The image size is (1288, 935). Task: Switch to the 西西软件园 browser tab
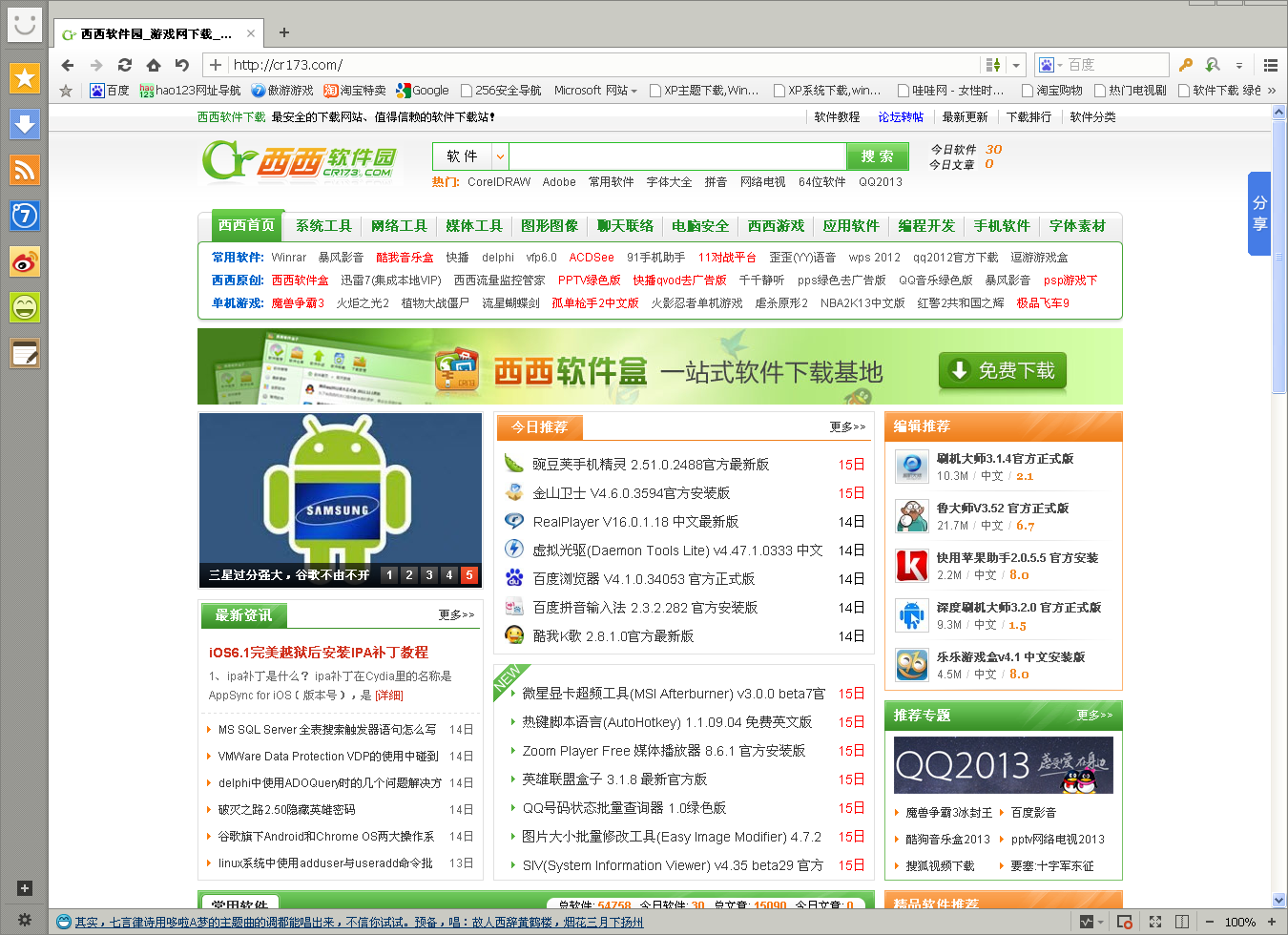point(156,33)
